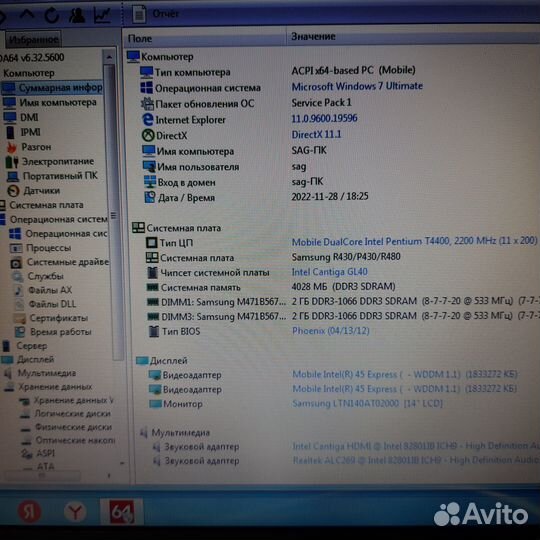The height and width of the screenshot is (540, 540).
Task: Select the DIMM1: Samsung row
Action: tap(342, 302)
